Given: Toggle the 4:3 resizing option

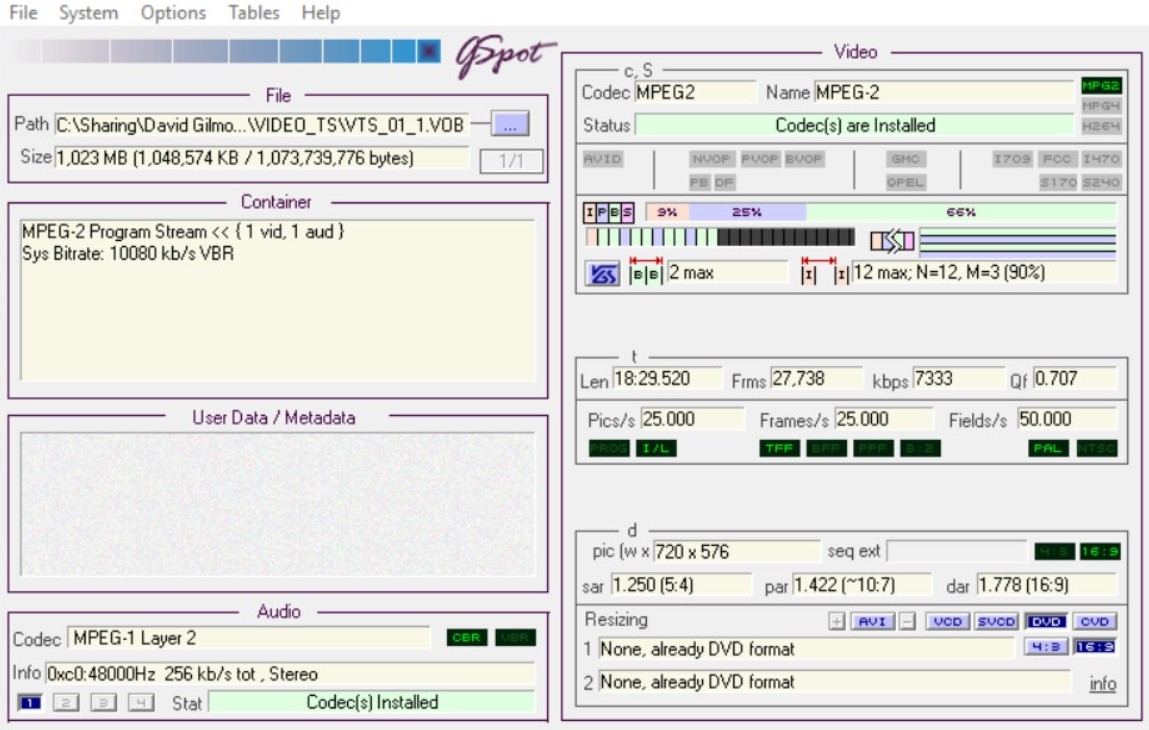Looking at the screenshot, I should [x=1045, y=646].
